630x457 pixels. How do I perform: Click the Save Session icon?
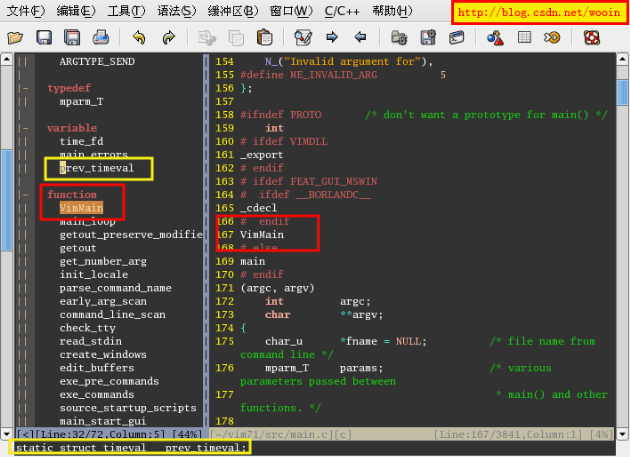point(428,38)
